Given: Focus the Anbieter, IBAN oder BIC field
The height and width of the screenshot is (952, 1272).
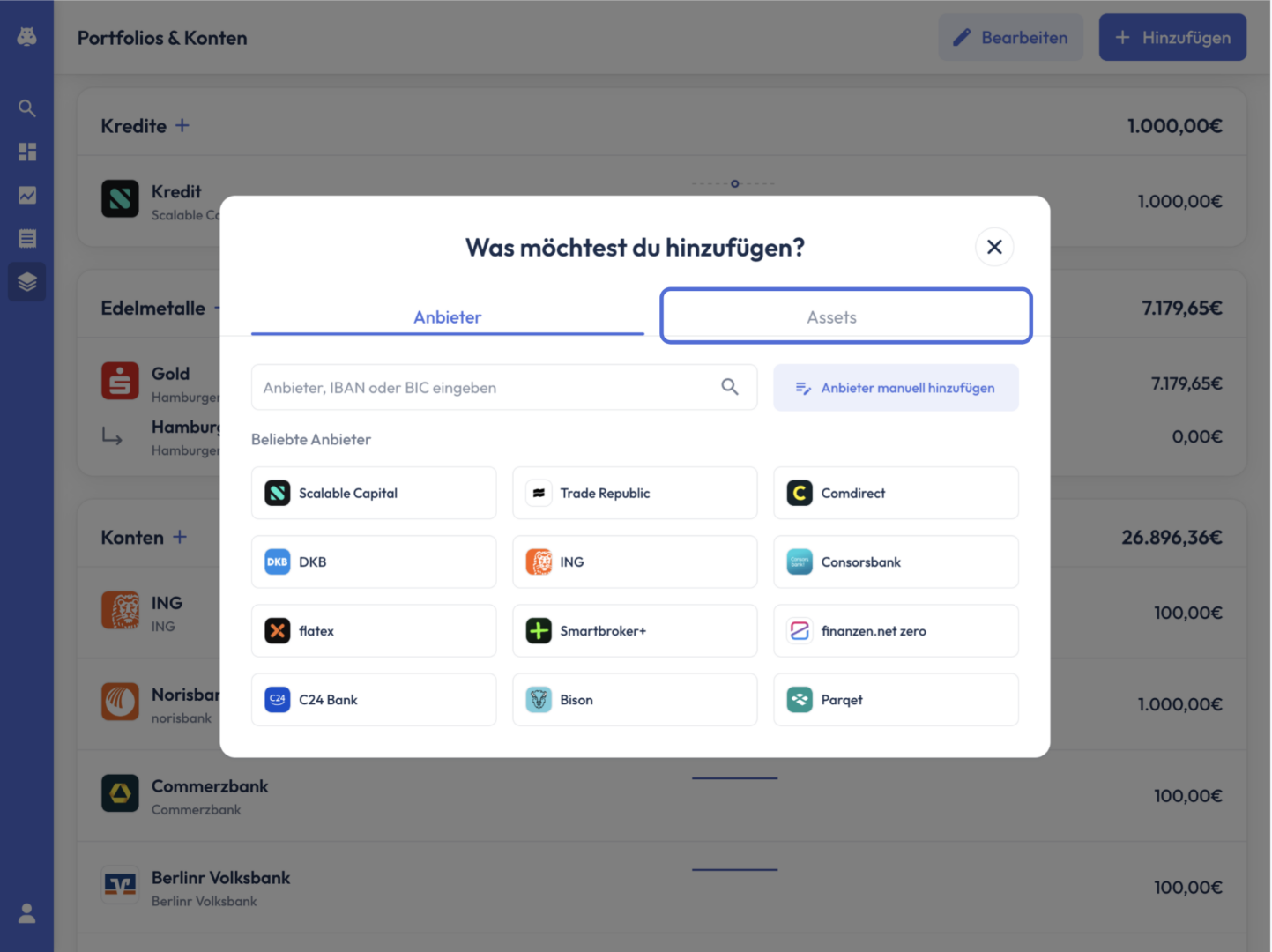Looking at the screenshot, I should pos(504,387).
